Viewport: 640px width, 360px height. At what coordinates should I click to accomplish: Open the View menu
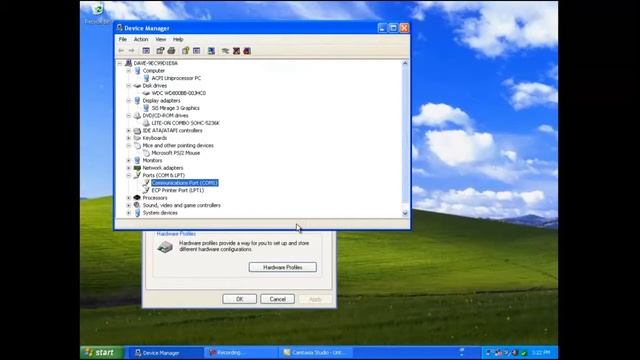(160, 39)
